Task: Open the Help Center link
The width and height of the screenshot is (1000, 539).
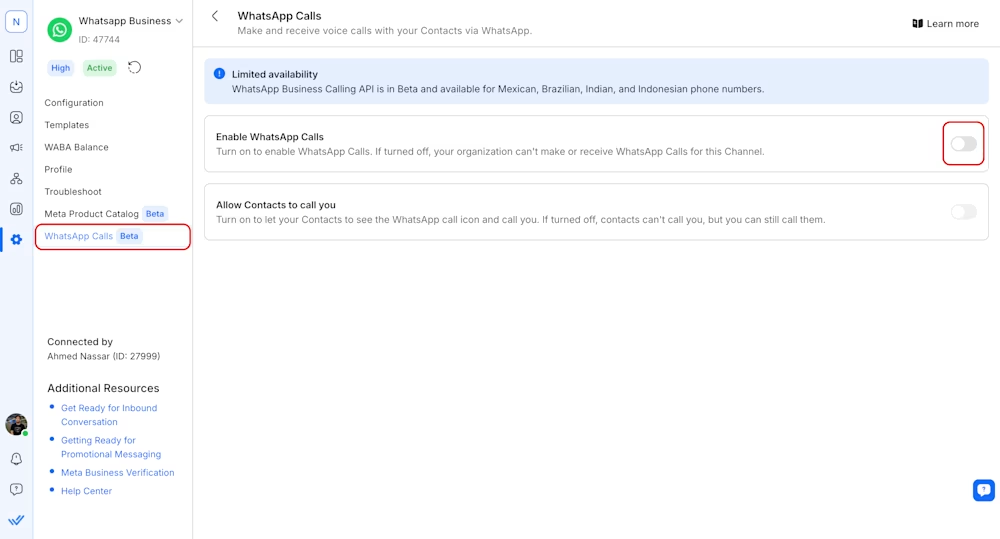Action: tap(86, 491)
